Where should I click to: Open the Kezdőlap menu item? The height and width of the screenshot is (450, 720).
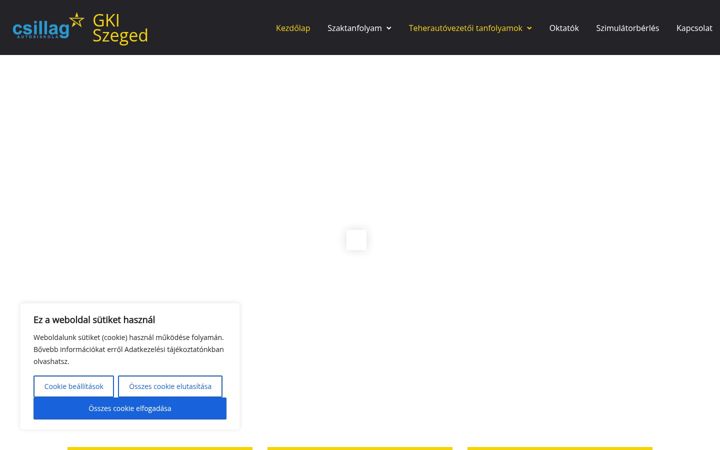coord(292,28)
